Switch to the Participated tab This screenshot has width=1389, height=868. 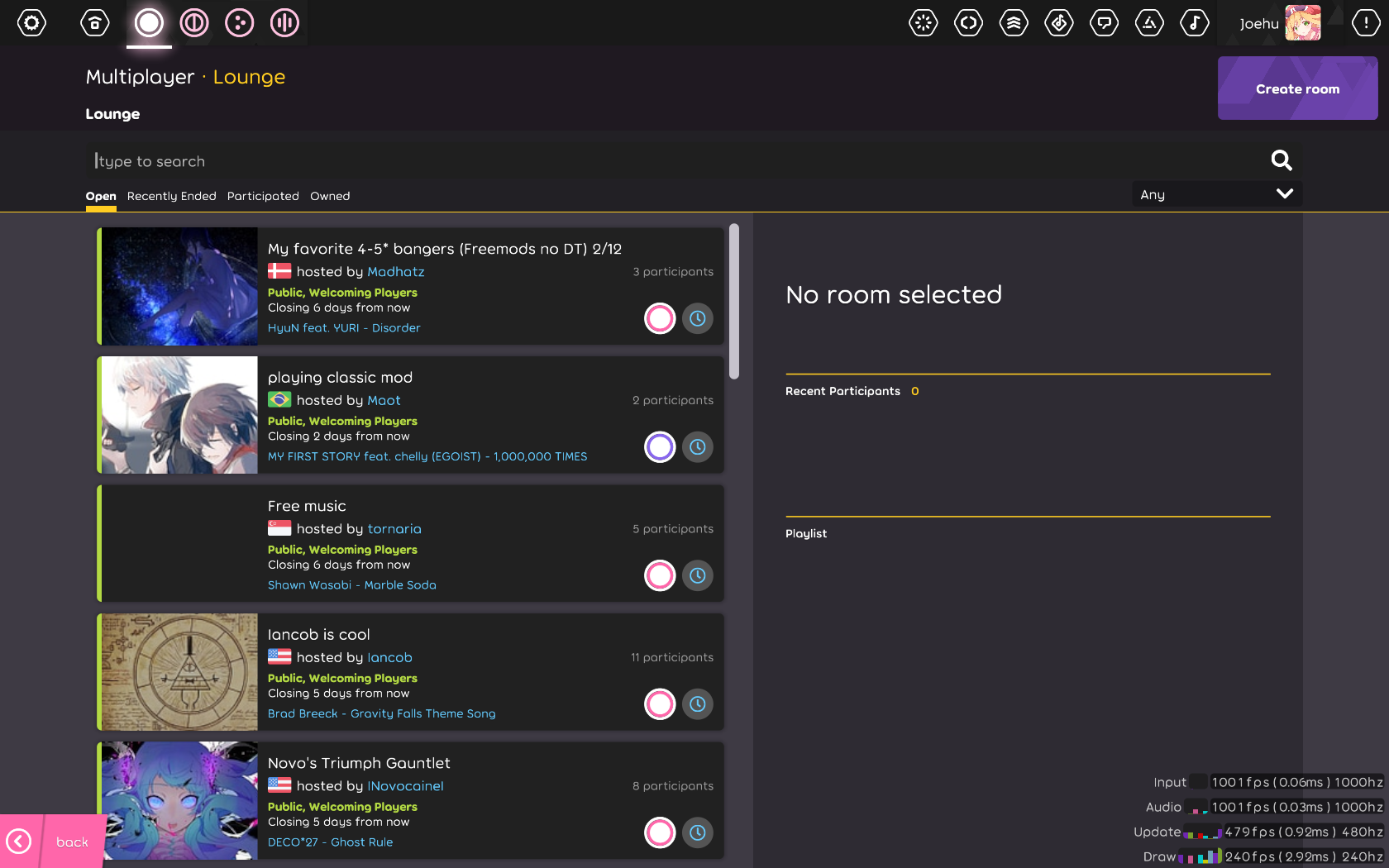click(263, 196)
